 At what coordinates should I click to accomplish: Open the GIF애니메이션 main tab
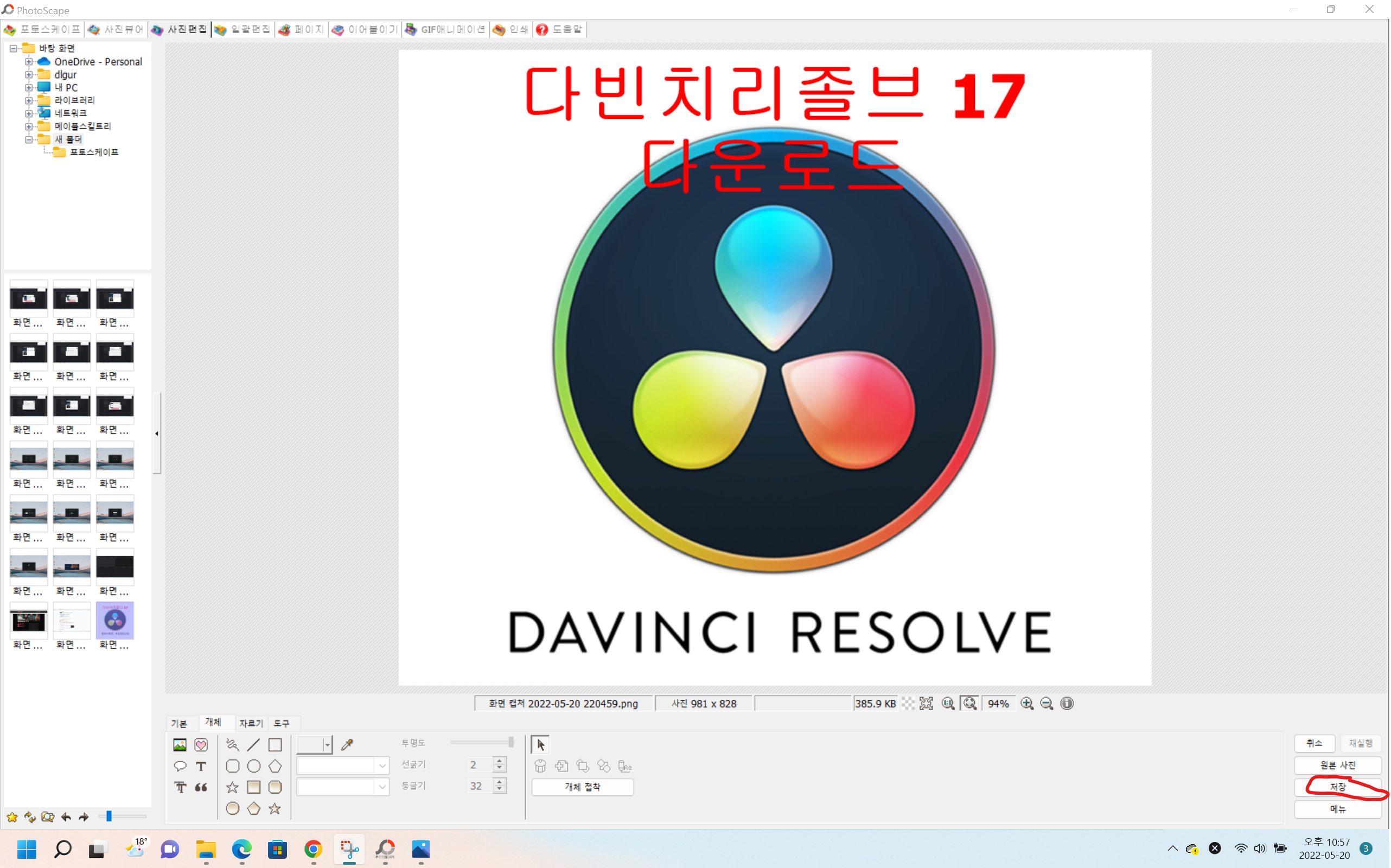coord(445,29)
